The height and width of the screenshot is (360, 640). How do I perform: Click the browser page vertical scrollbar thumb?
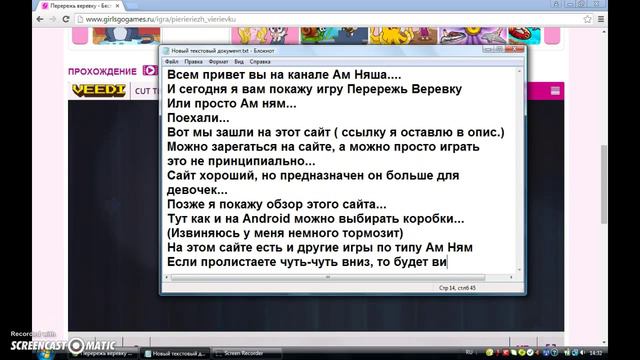click(x=604, y=184)
